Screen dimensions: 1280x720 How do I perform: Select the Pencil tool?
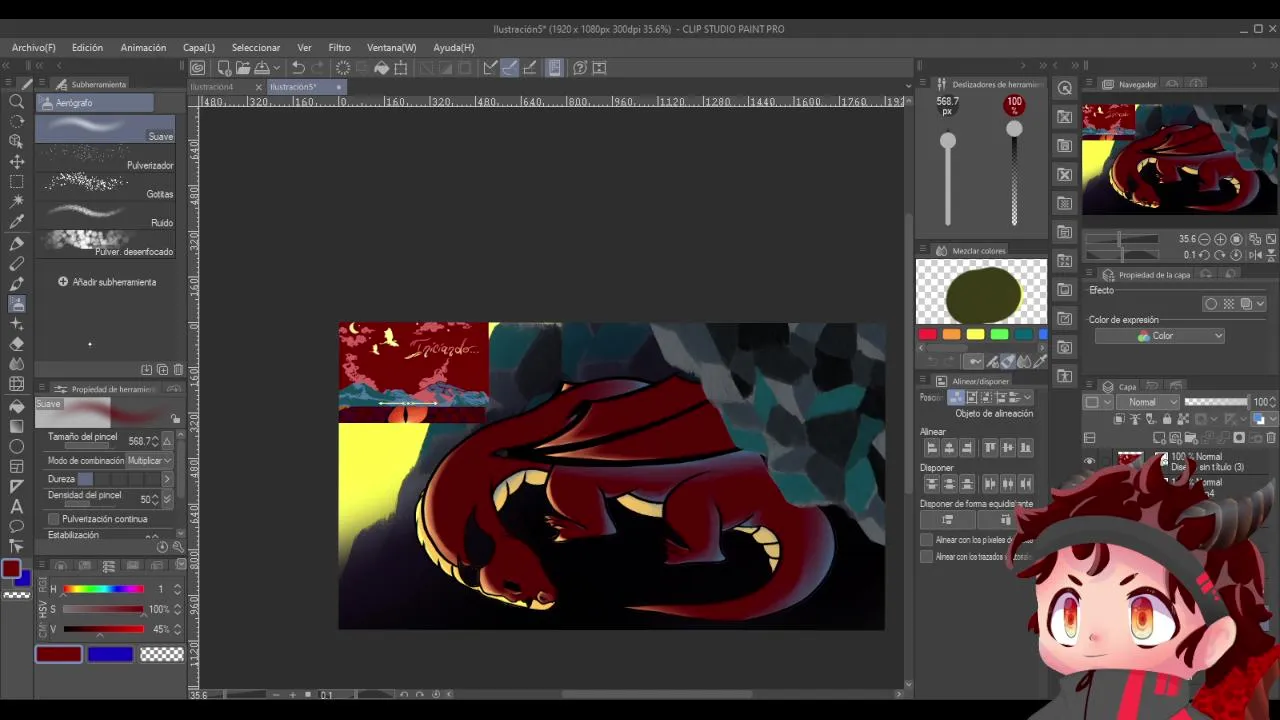(17, 263)
